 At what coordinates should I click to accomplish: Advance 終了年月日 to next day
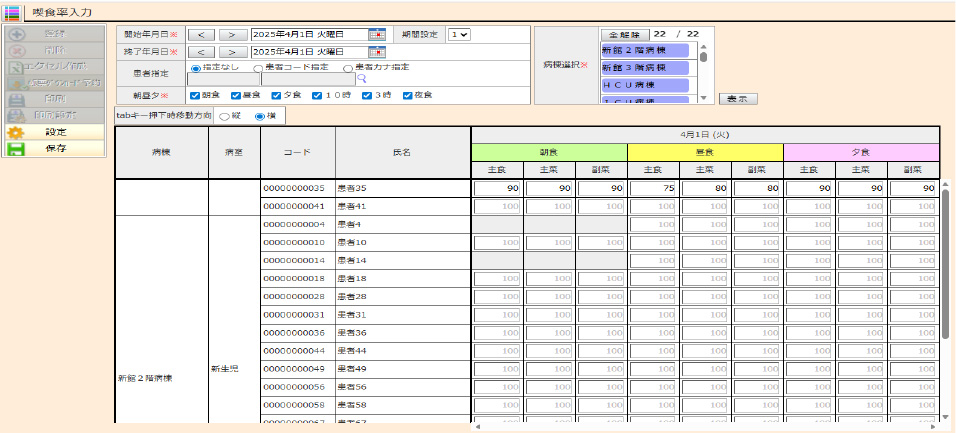(x=232, y=52)
